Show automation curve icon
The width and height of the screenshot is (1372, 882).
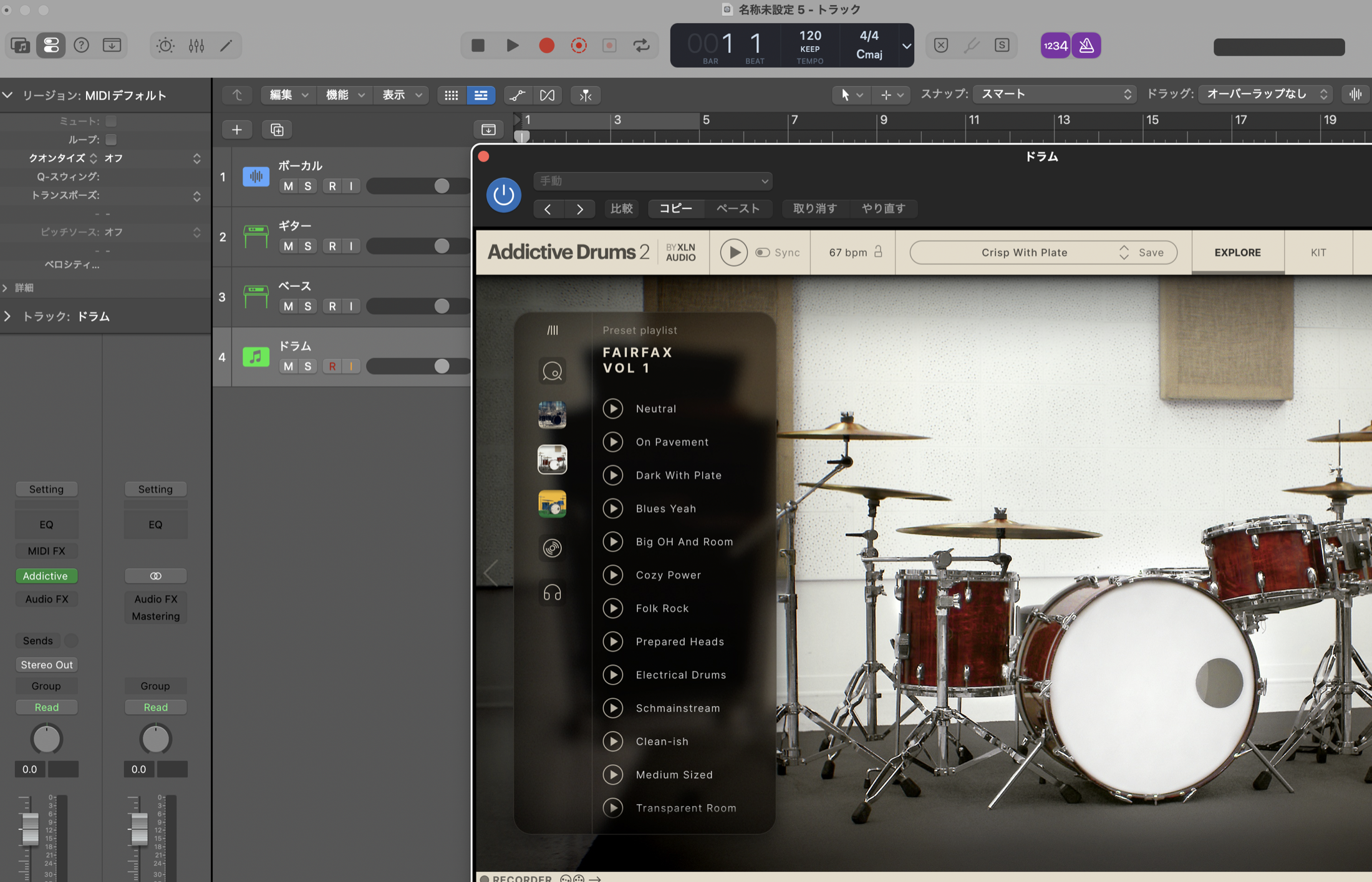(517, 95)
